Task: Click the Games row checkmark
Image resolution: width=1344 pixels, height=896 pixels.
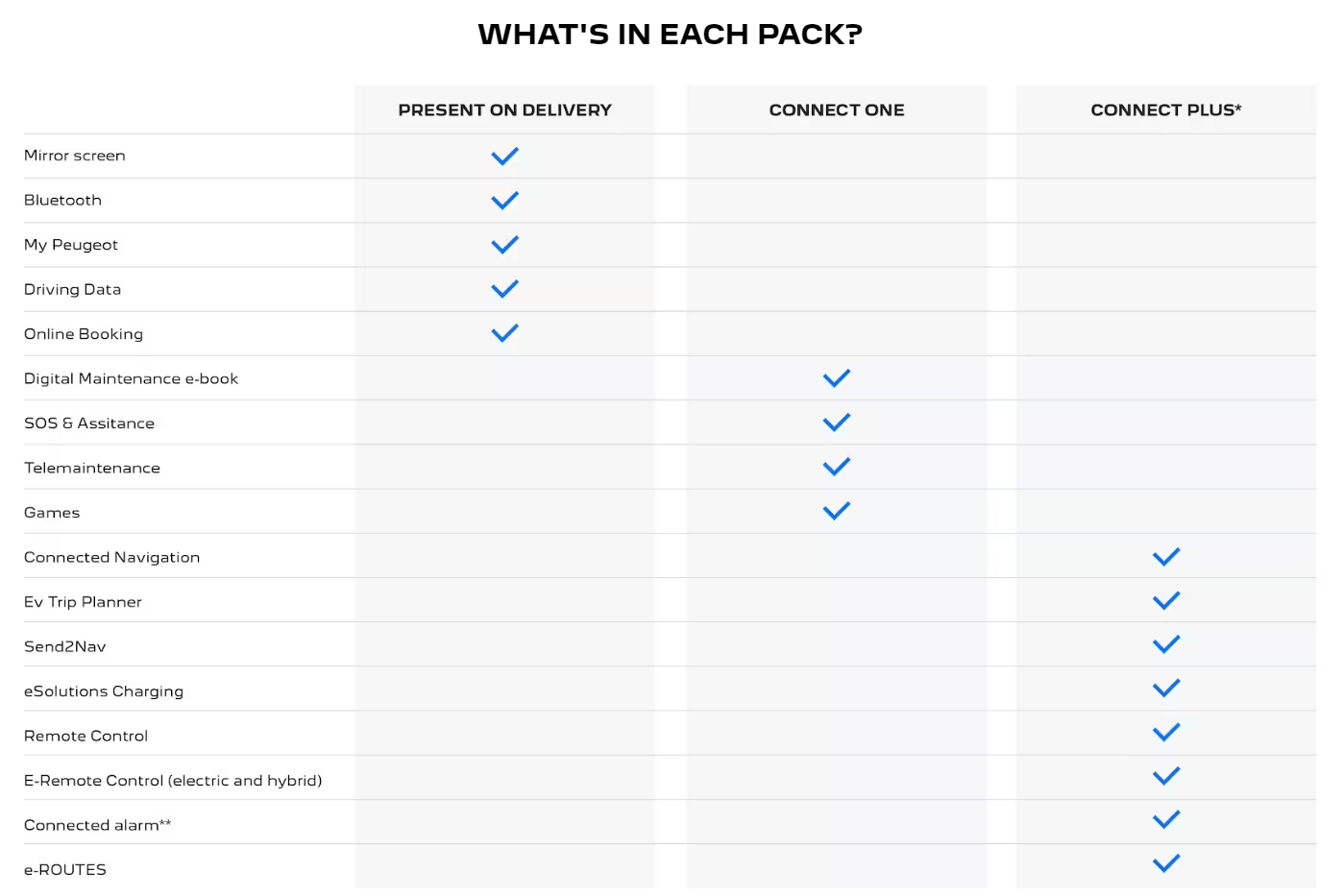Action: click(x=837, y=511)
